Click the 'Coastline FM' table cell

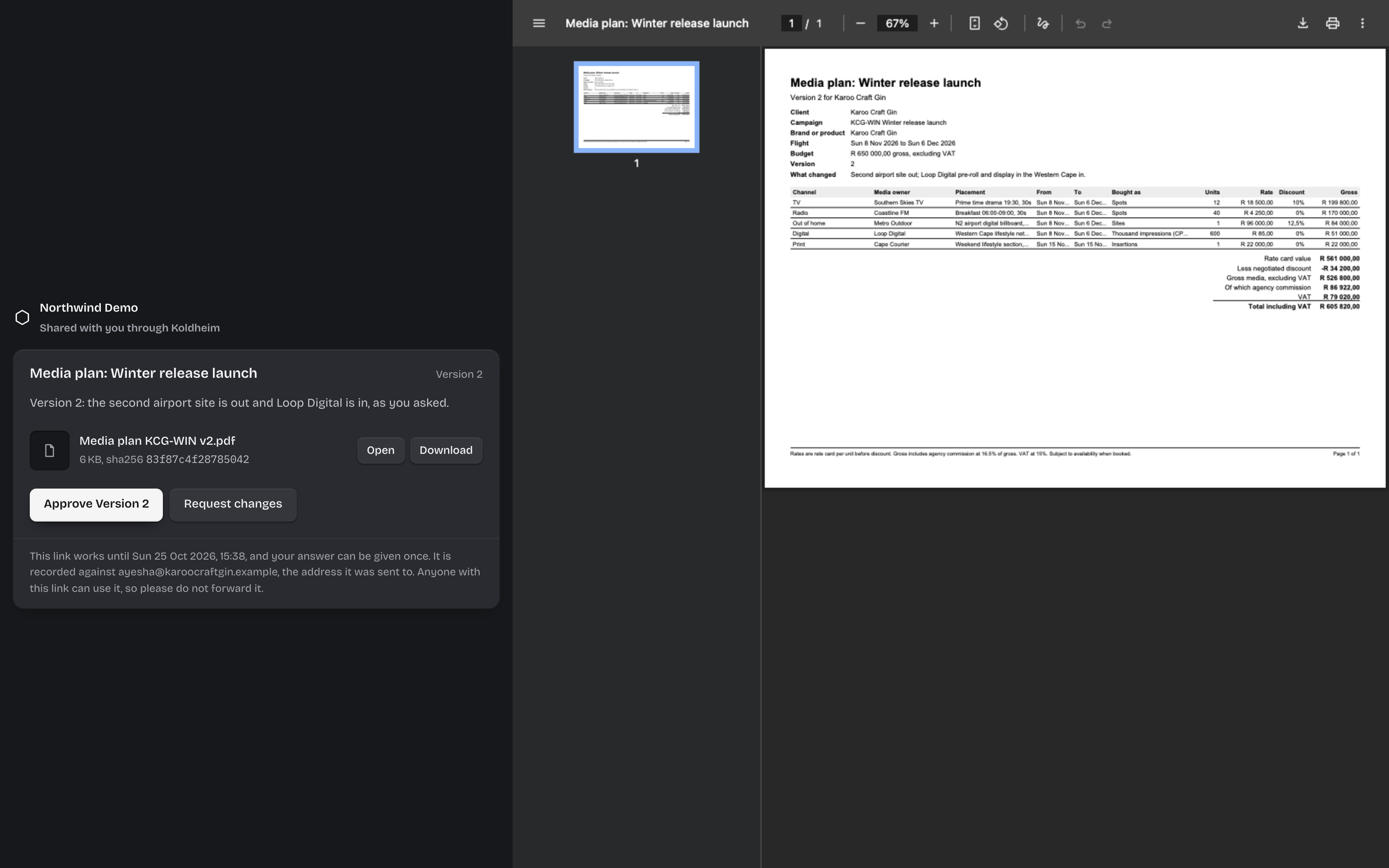coord(891,213)
